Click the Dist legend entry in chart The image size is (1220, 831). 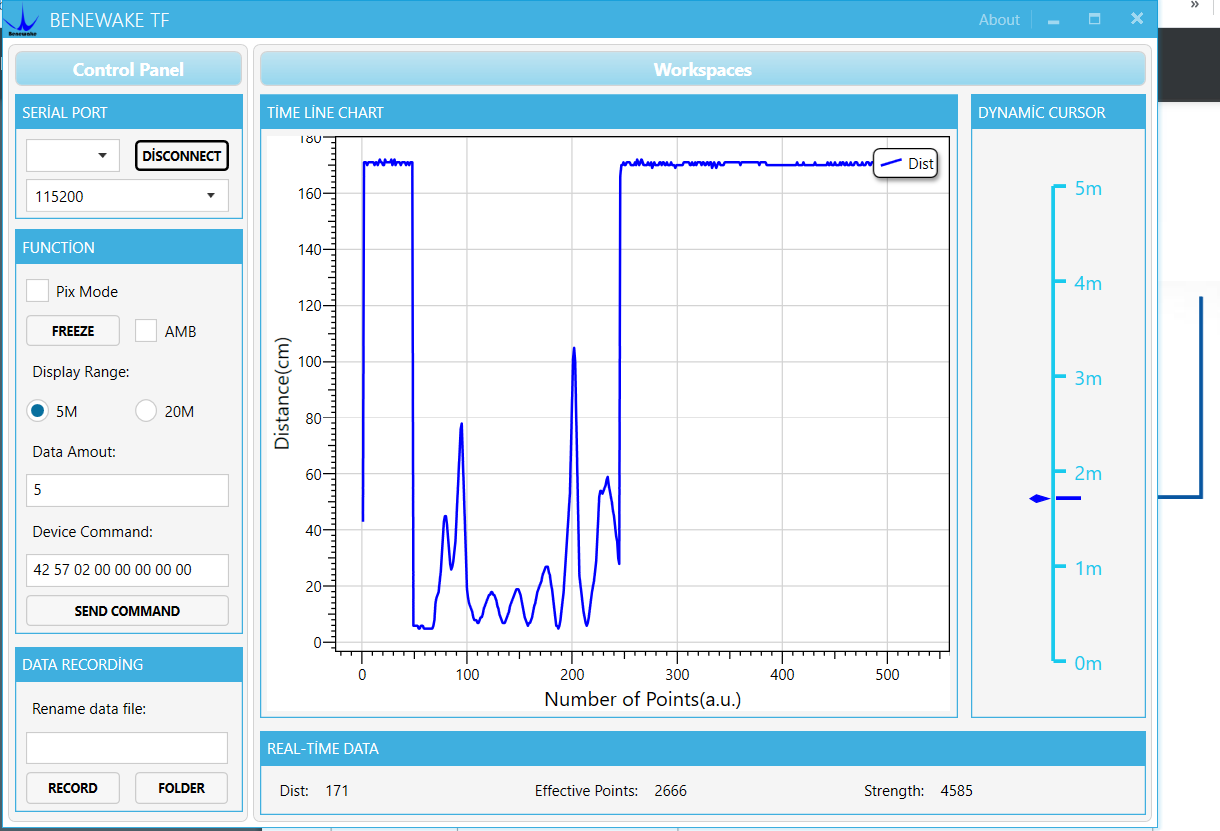(x=906, y=163)
